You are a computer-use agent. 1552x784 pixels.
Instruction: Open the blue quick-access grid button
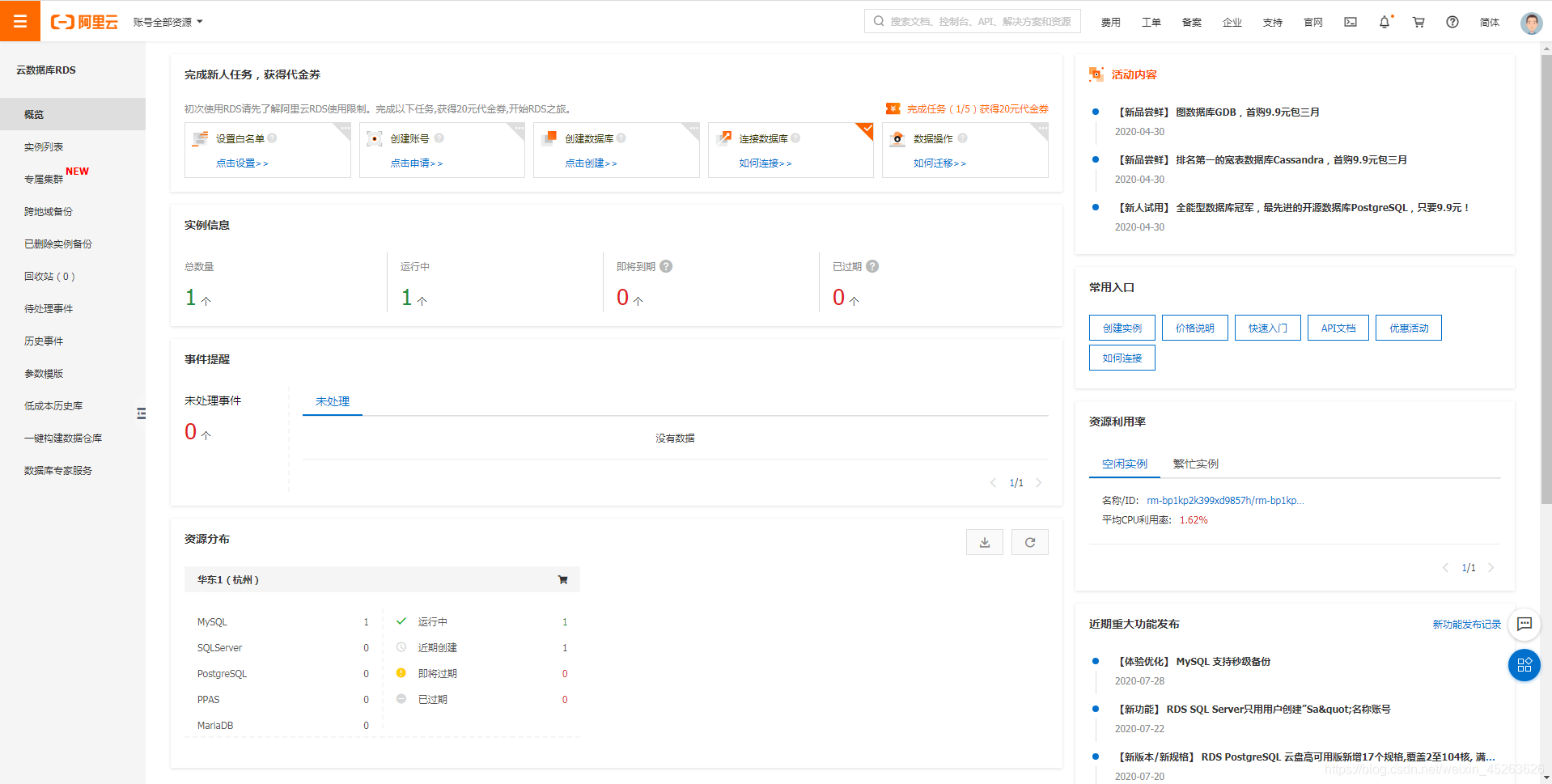pos(1524,665)
